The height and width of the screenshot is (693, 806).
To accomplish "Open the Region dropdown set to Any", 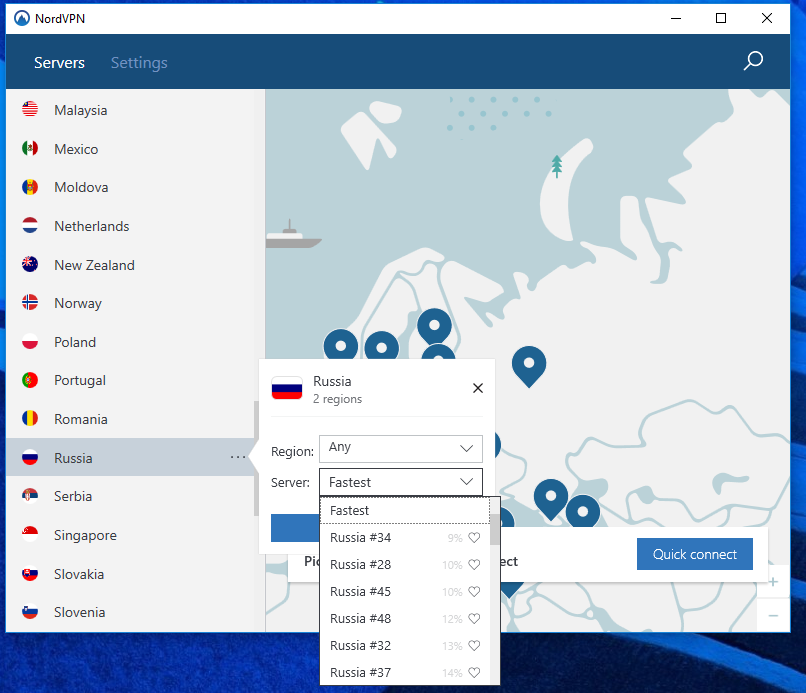I will click(400, 449).
